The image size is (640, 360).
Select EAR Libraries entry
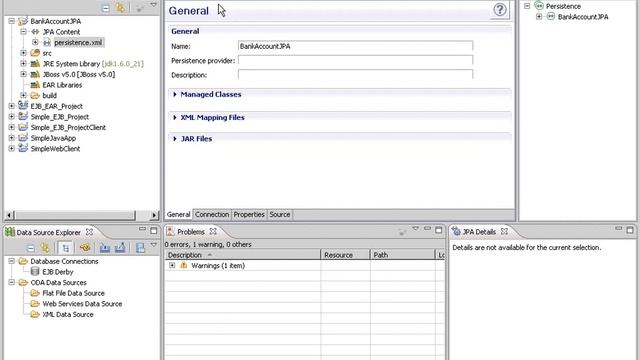62,85
